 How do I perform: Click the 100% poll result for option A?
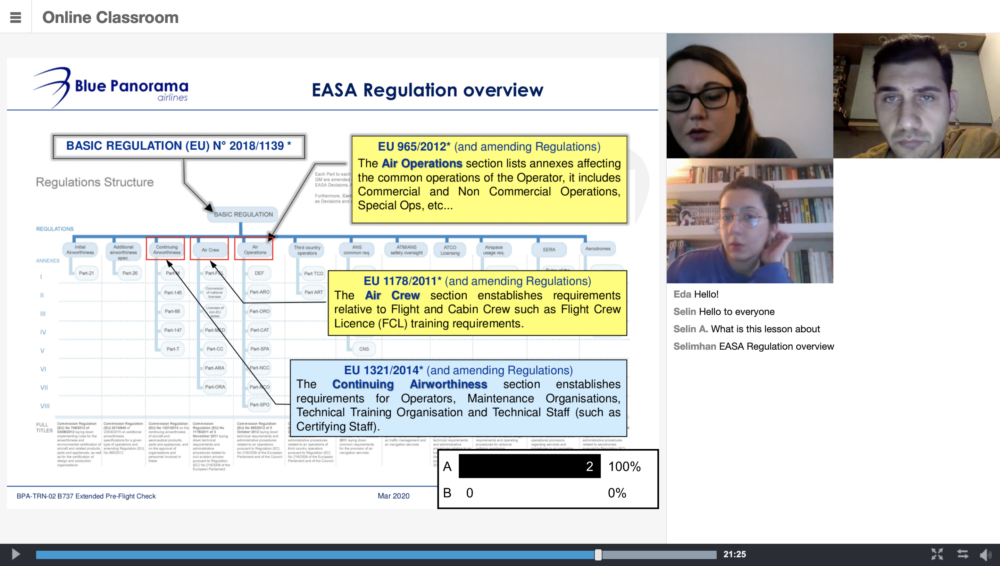624,466
